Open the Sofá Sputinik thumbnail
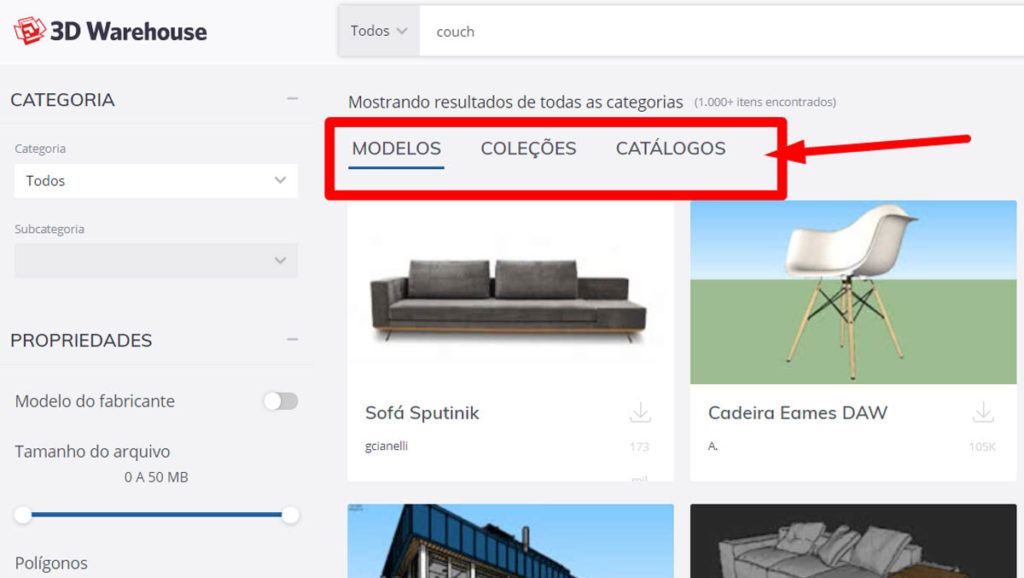Viewport: 1024px width, 578px height. 510,293
